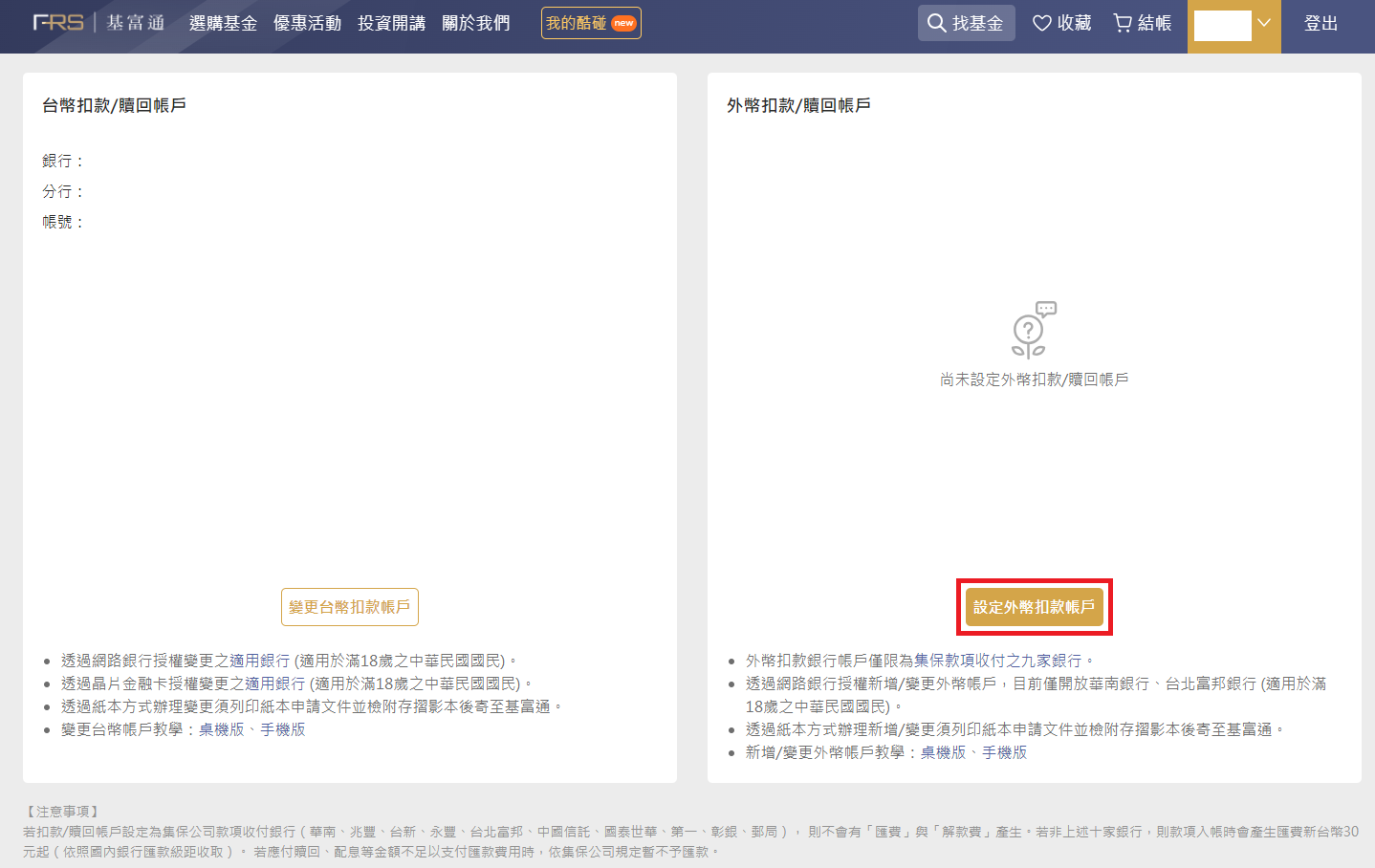Open 桌機版 tutorial for 新增/變更外幣帳戶
This screenshot has height=868, width=1375.
pos(943,752)
